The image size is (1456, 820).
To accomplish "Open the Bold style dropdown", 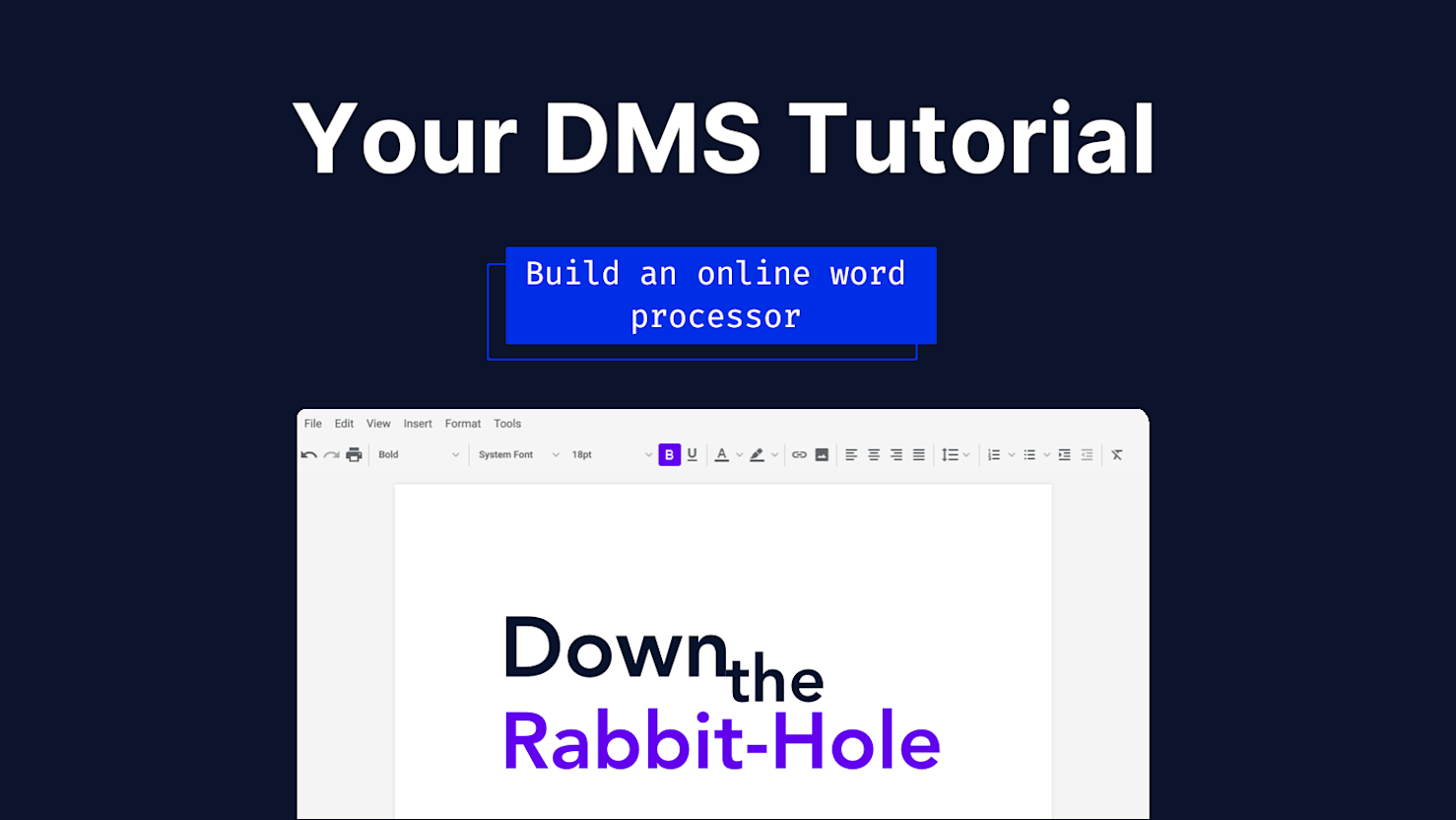I will [419, 454].
